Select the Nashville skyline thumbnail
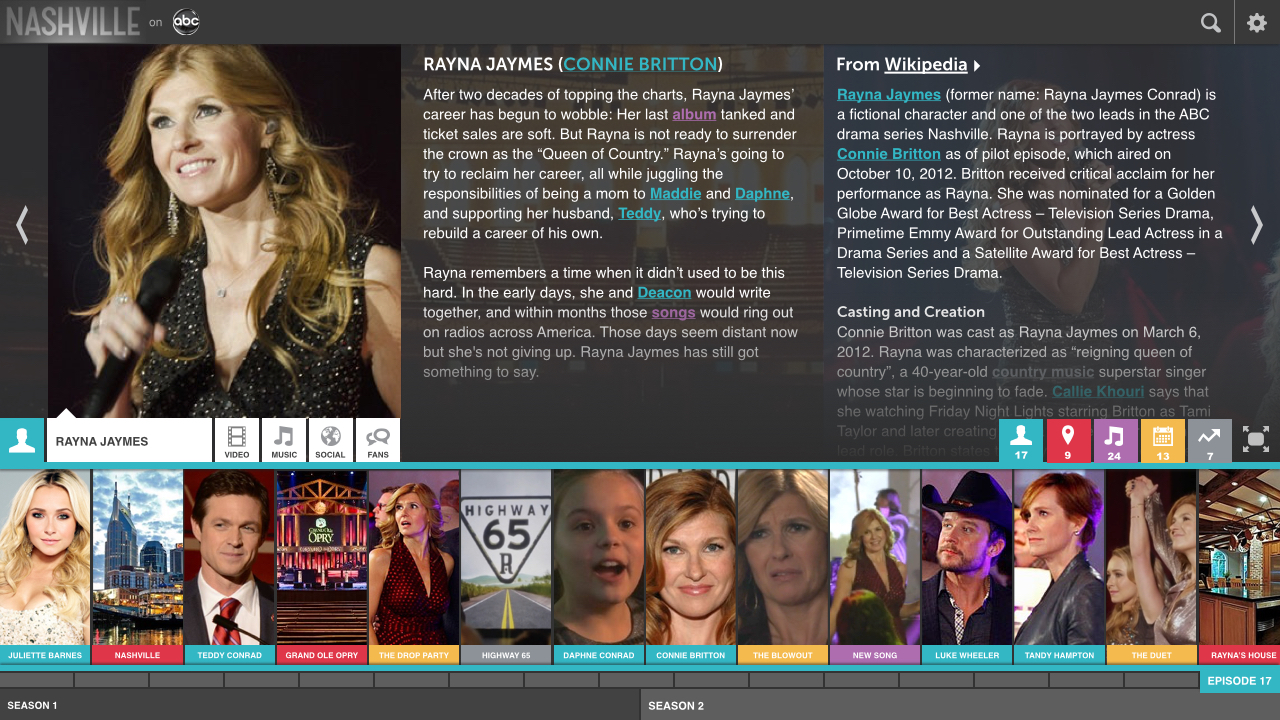This screenshot has height=720, width=1280. (x=137, y=567)
